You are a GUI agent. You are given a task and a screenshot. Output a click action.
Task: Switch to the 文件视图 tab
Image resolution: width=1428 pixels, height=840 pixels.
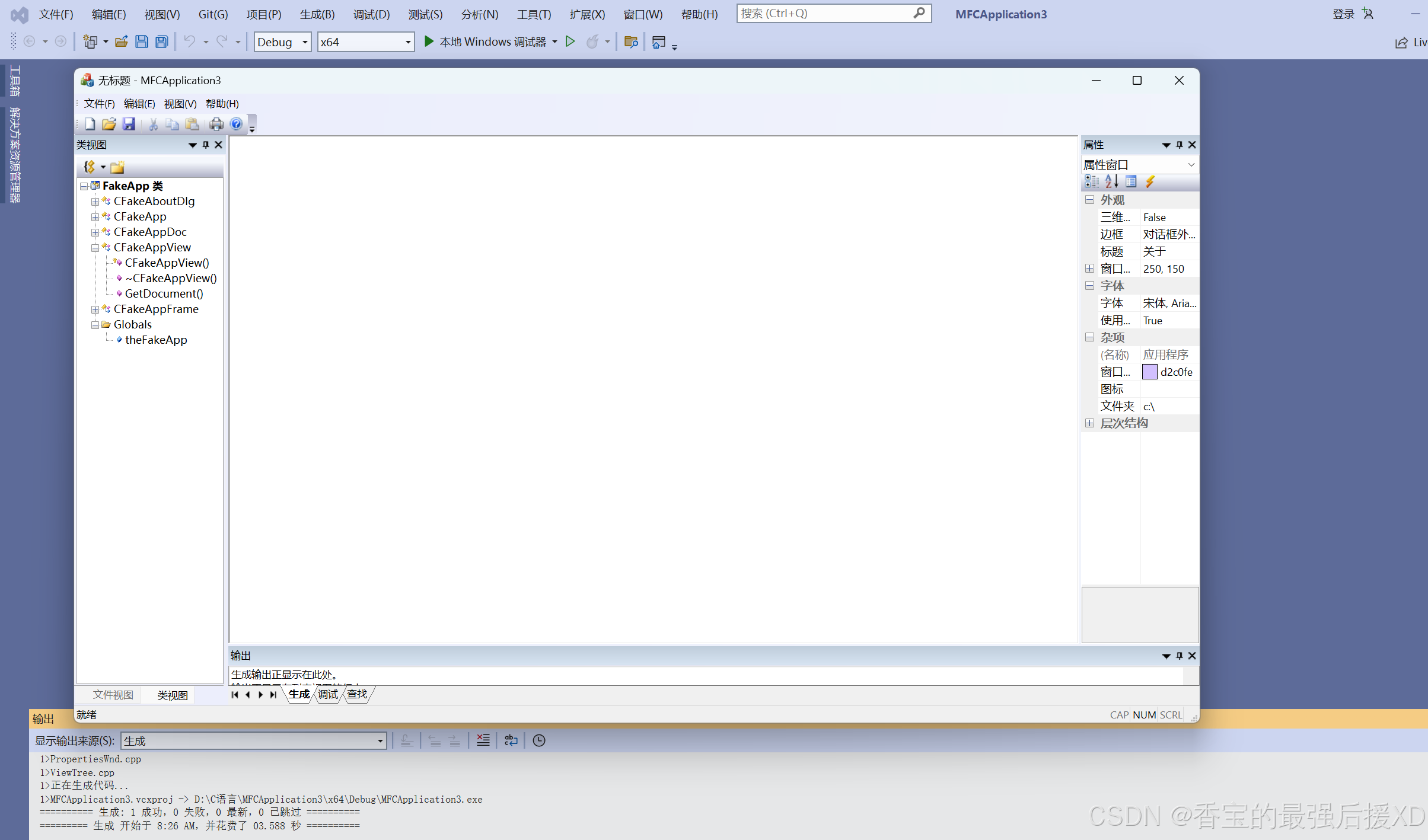pos(113,695)
